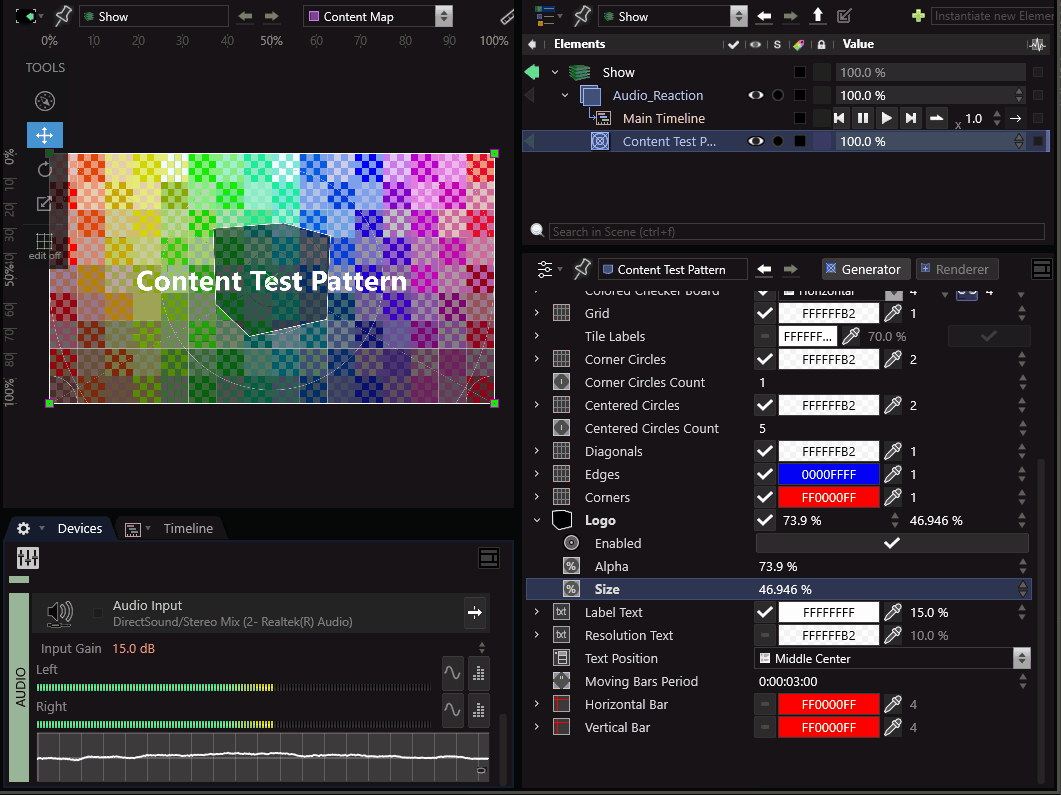The height and width of the screenshot is (795, 1061).
Task: Click the eyedropper next to Edges color
Action: [893, 475]
